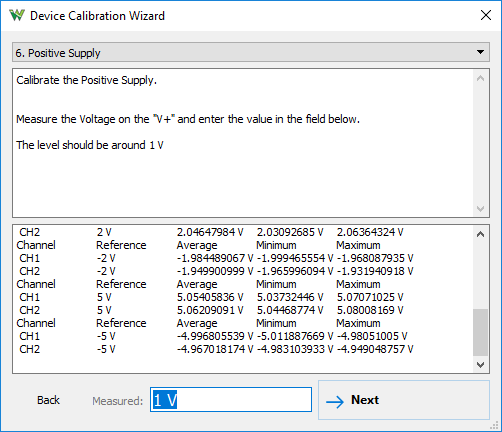Click CH1 minimum -5.011887669 V
Viewport: 502px width, 432px height.
tap(295, 336)
